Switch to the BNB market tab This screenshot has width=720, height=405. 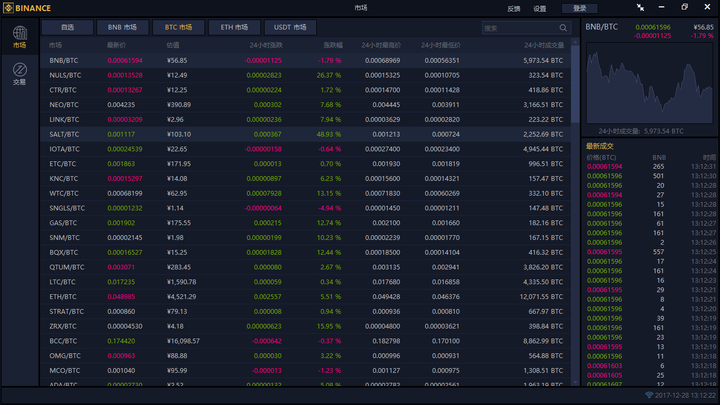coord(123,28)
